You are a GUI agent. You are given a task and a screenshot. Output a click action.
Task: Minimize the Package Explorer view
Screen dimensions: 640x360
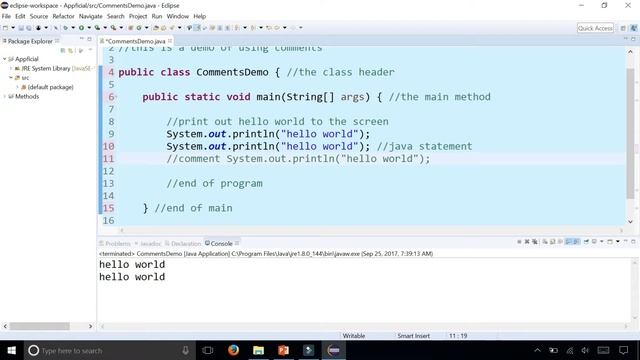pyautogui.click(x=82, y=39)
